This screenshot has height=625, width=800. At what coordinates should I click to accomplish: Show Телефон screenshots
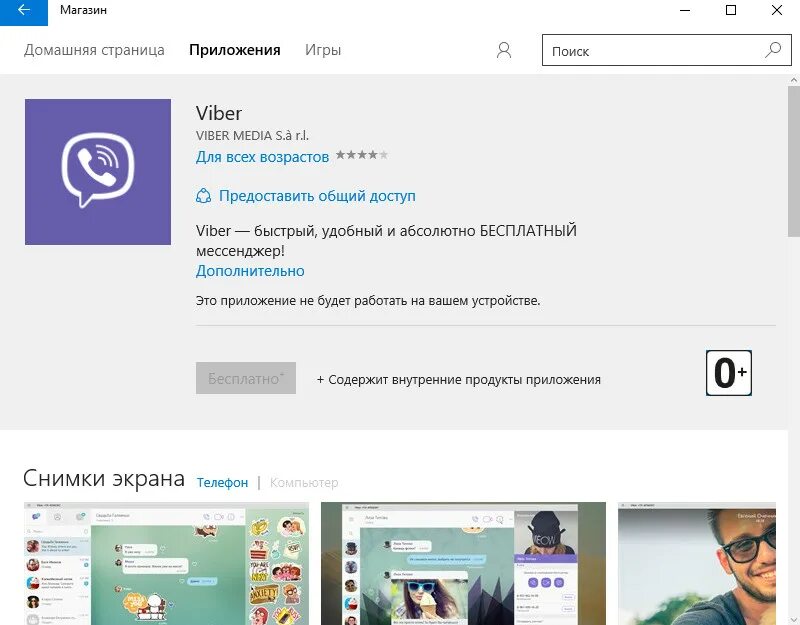click(222, 482)
